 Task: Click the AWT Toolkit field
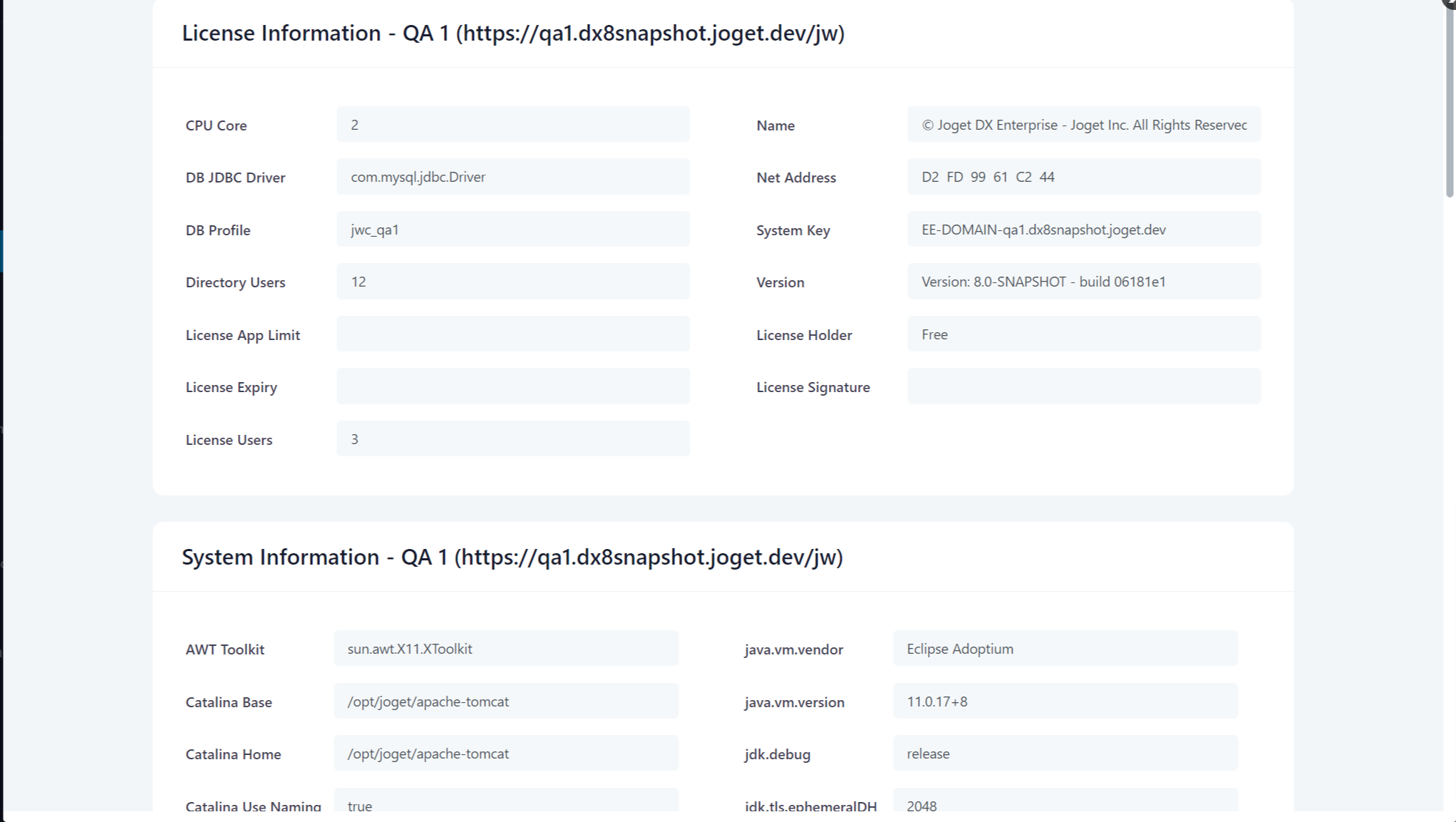click(505, 649)
